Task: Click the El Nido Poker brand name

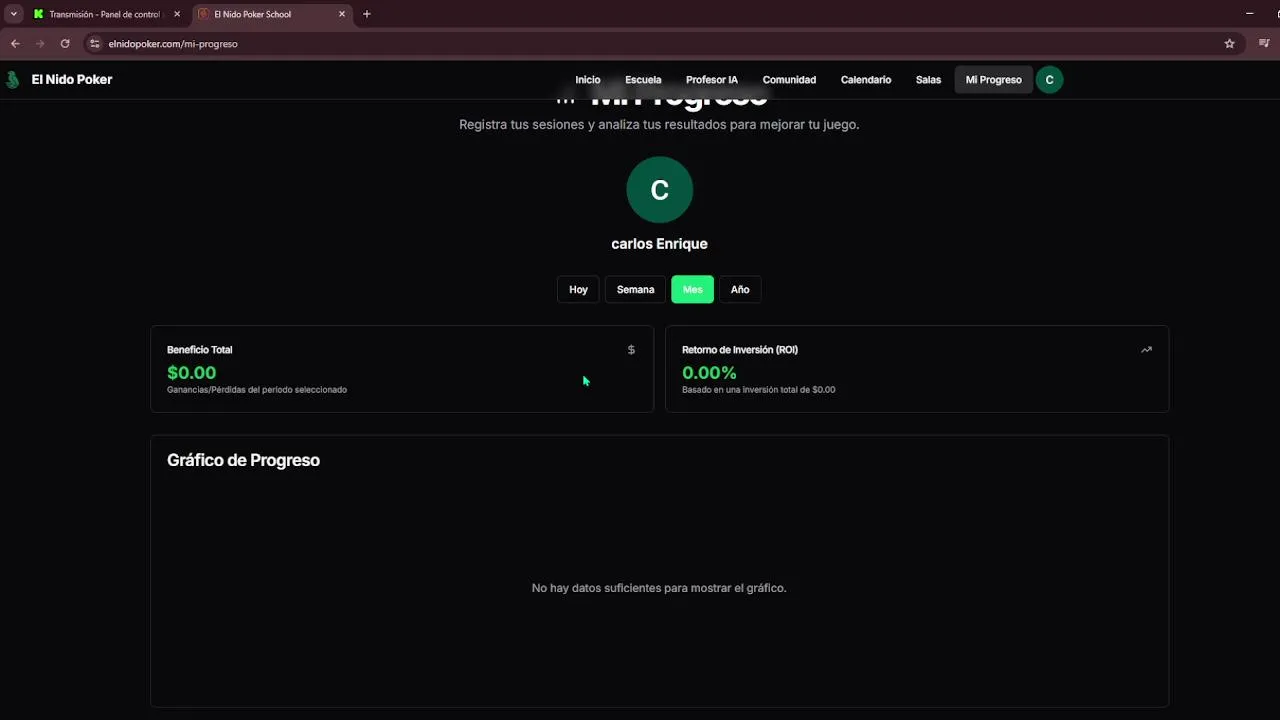Action: pyautogui.click(x=72, y=80)
